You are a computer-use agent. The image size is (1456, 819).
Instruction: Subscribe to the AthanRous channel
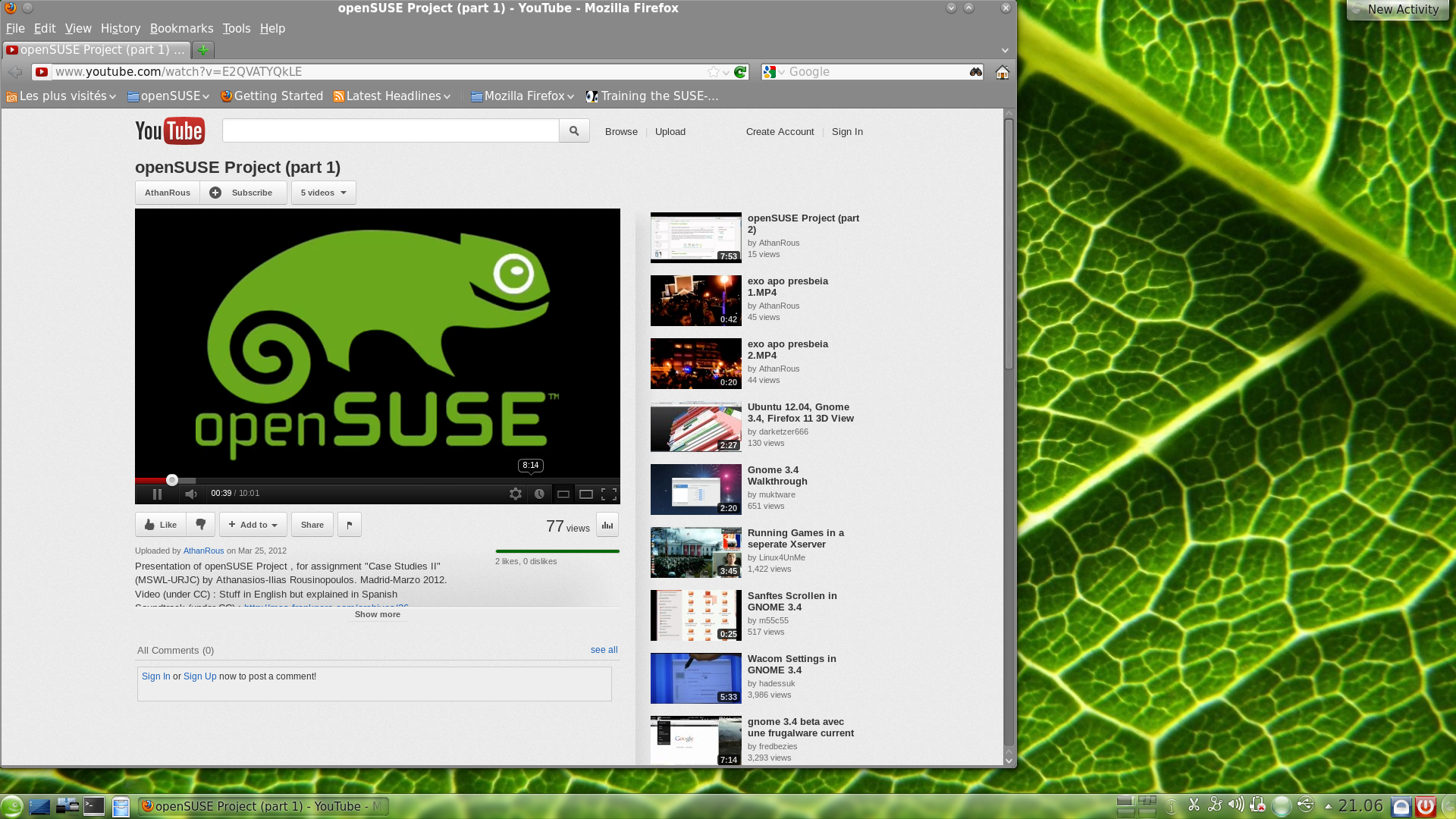(243, 193)
